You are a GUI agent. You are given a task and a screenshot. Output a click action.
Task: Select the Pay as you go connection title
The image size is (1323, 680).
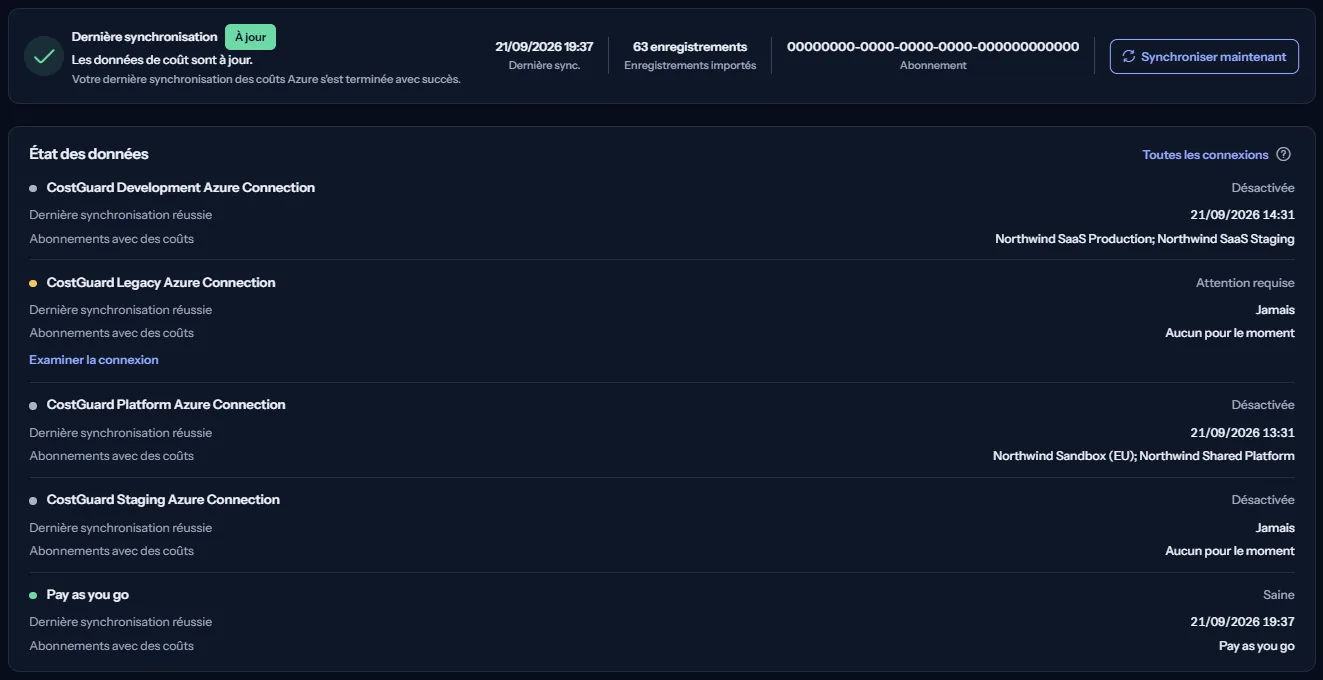(87, 594)
